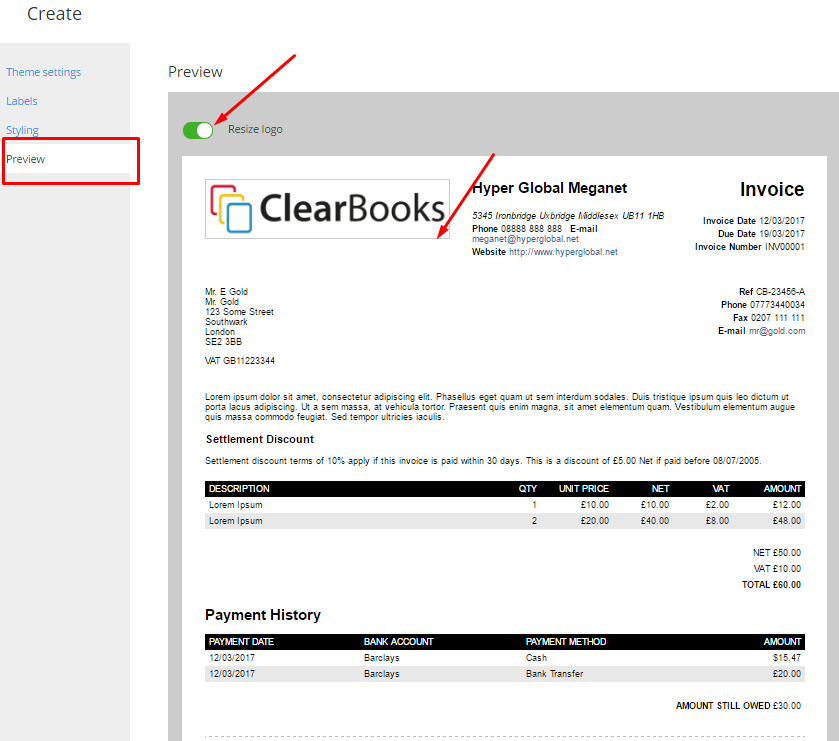Screen dimensions: 839x741
Task: Click the NET £50.00 total line
Action: (x=776, y=553)
